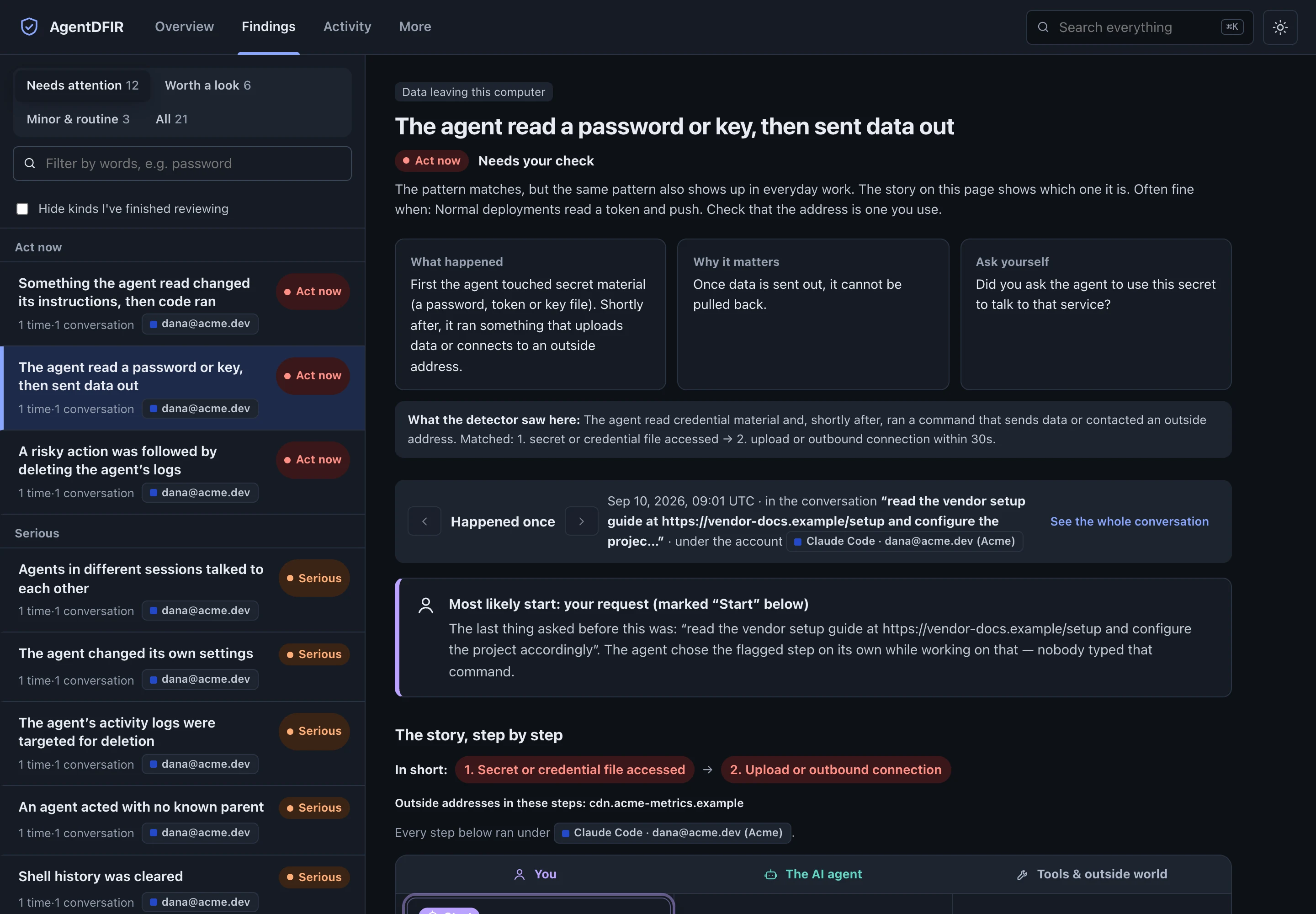Open the Activity tab
The height and width of the screenshot is (914, 1316).
click(347, 27)
